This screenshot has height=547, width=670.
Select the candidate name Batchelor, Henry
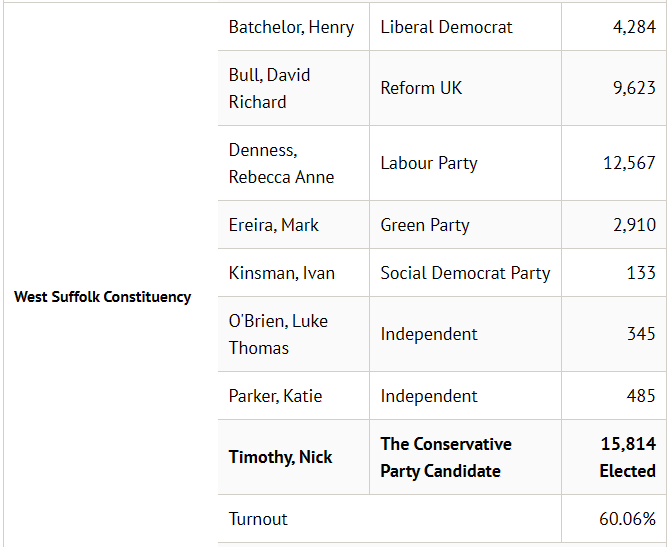tap(291, 27)
